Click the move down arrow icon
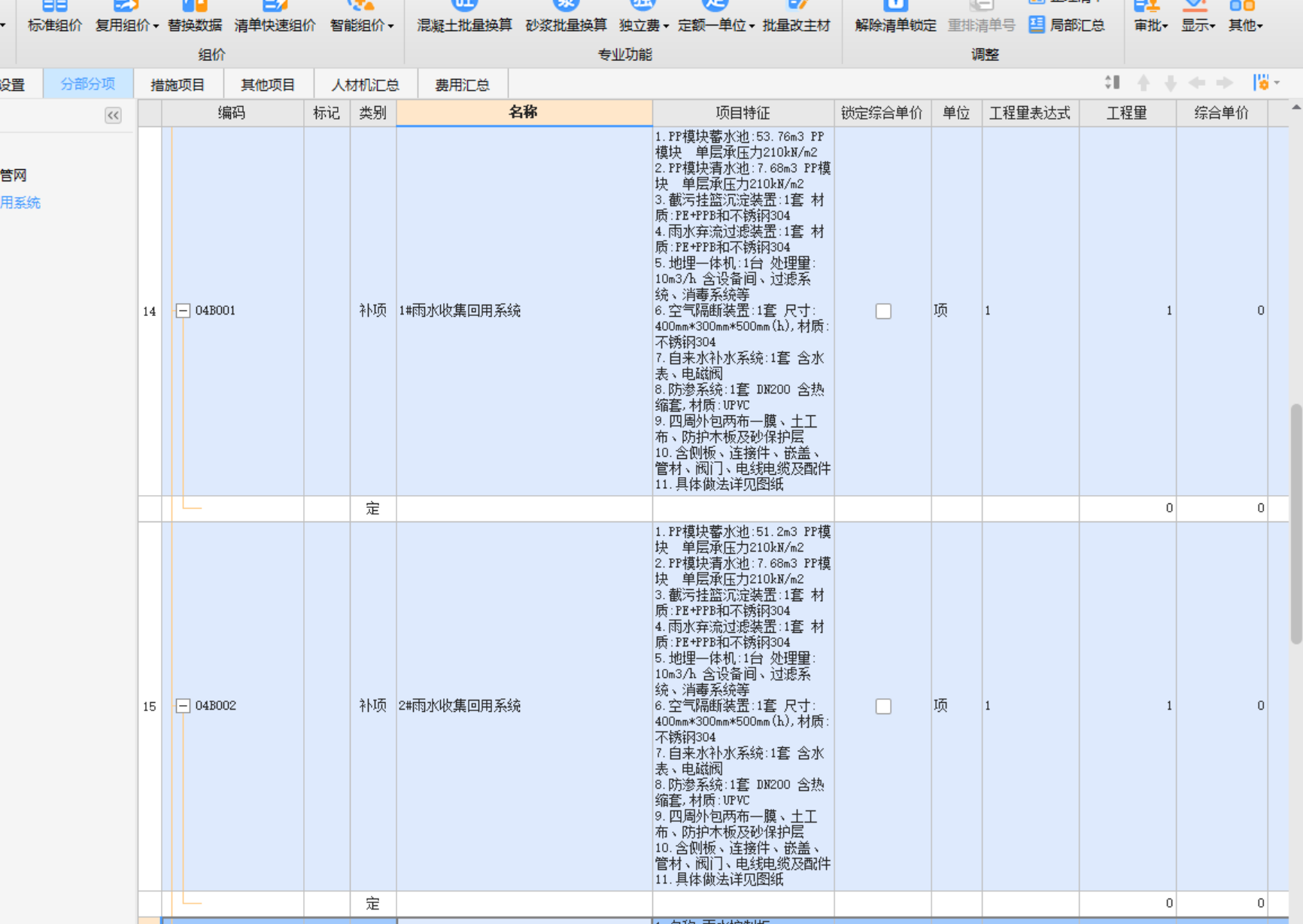This screenshot has height=924, width=1303. 1170,83
